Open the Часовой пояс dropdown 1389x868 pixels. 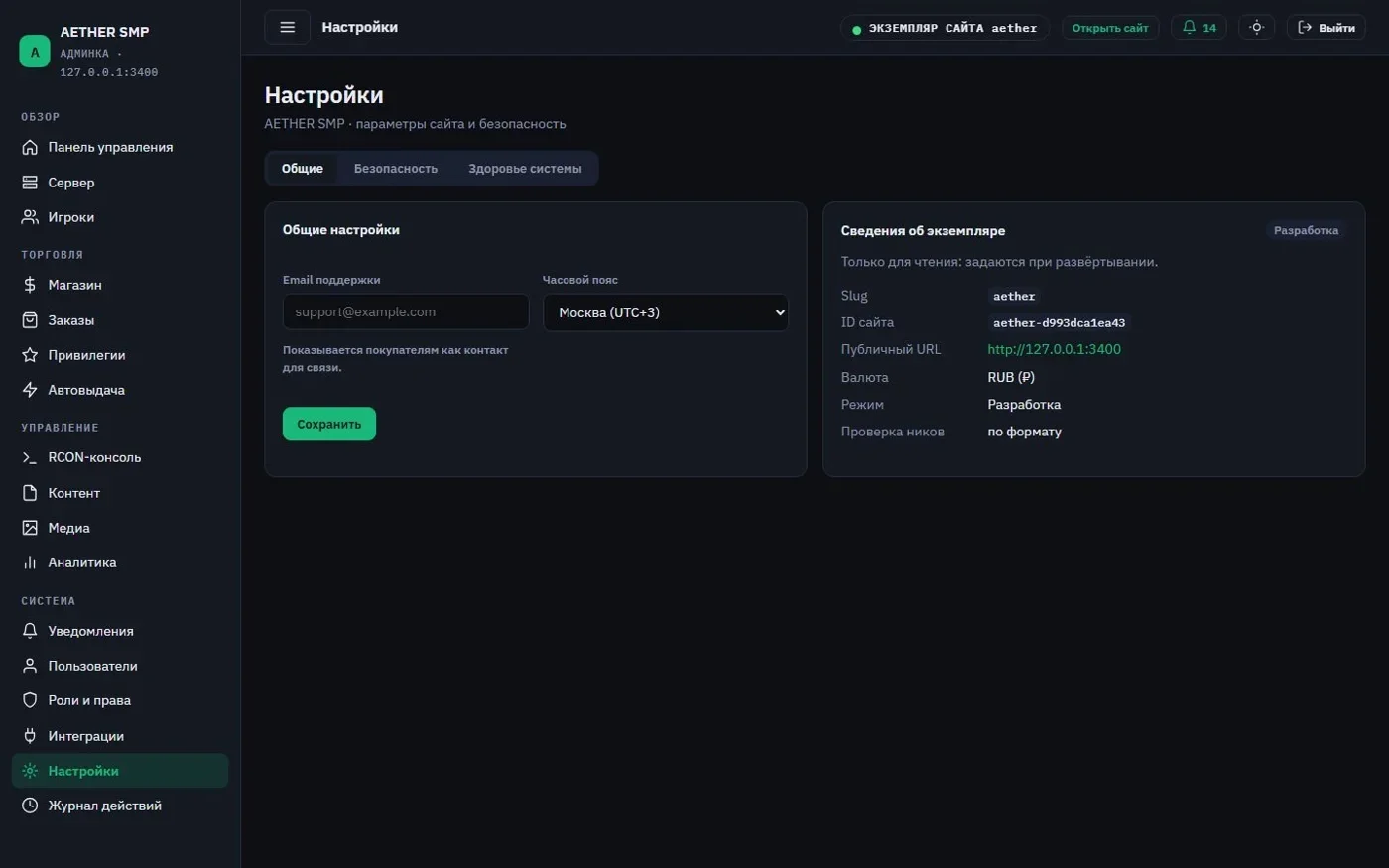pos(666,312)
